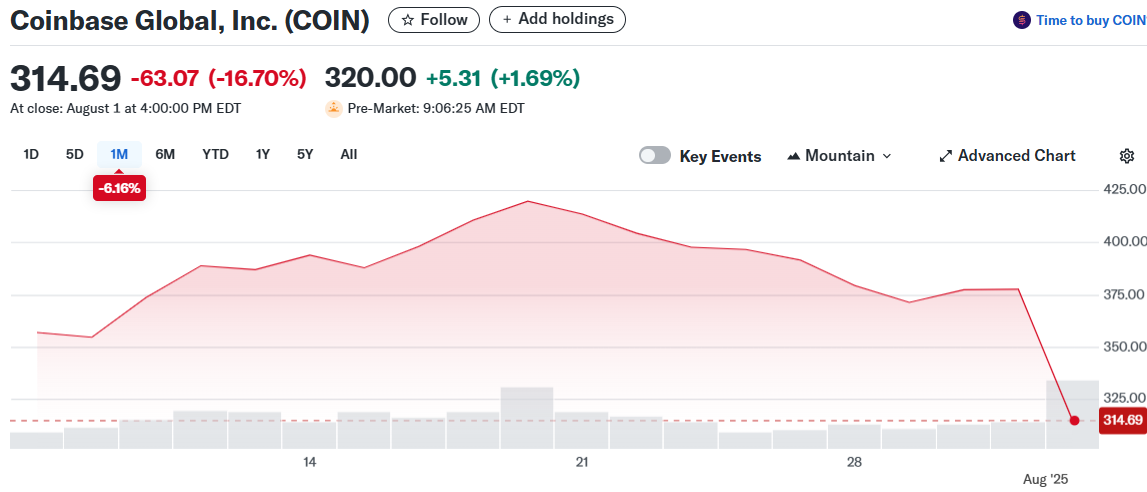This screenshot has height=492, width=1147.
Task: Click the Pre-Market: 9:06:25 AM EDT text
Action: pyautogui.click(x=436, y=109)
